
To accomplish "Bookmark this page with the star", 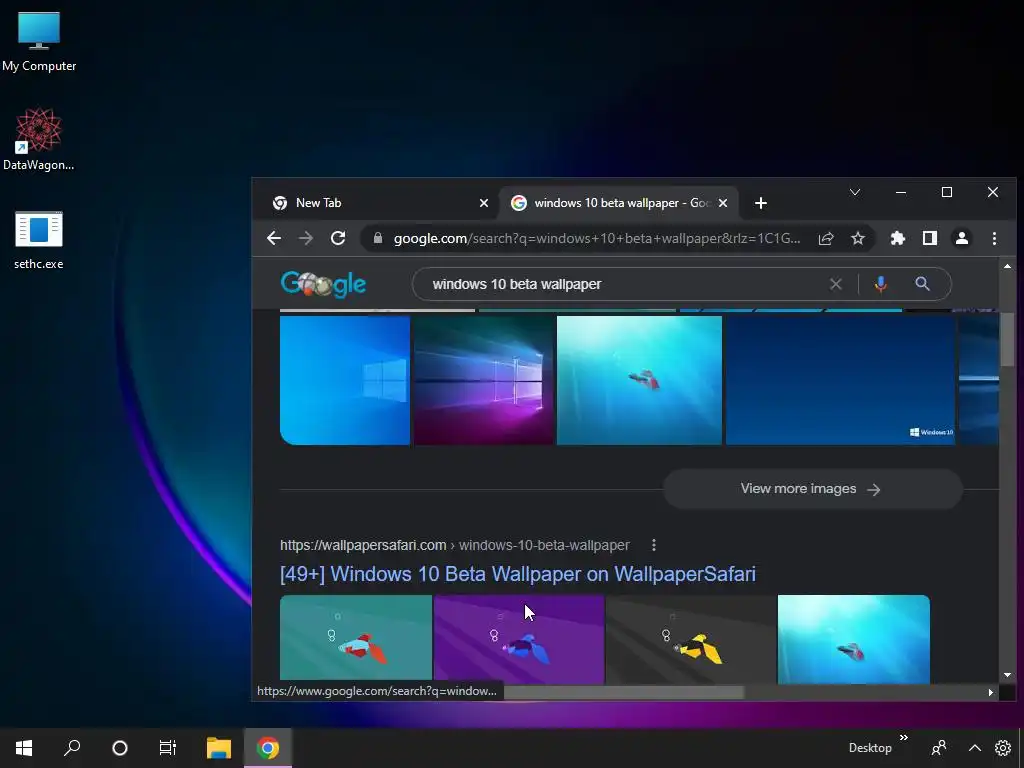I will 858,238.
